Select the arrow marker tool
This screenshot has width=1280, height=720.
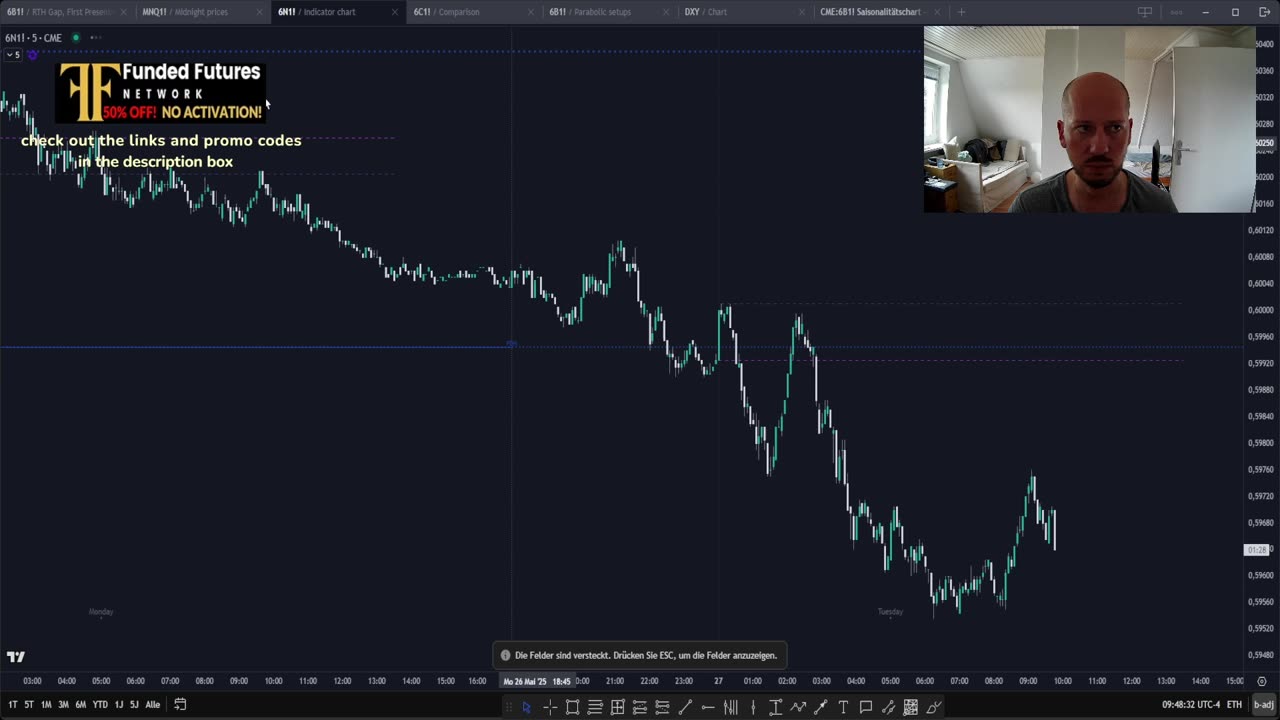[821, 707]
